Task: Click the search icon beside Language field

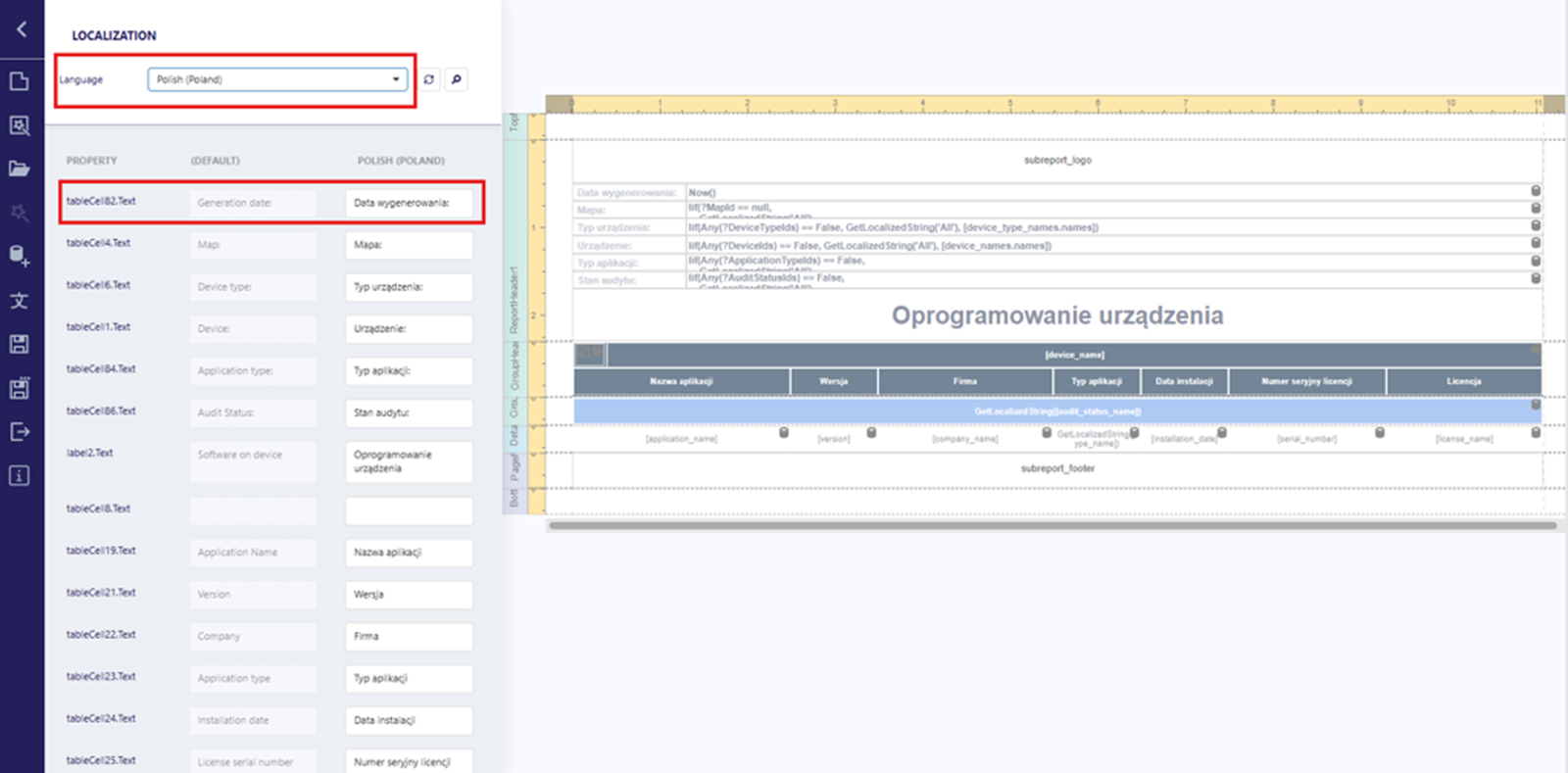Action: pos(456,79)
